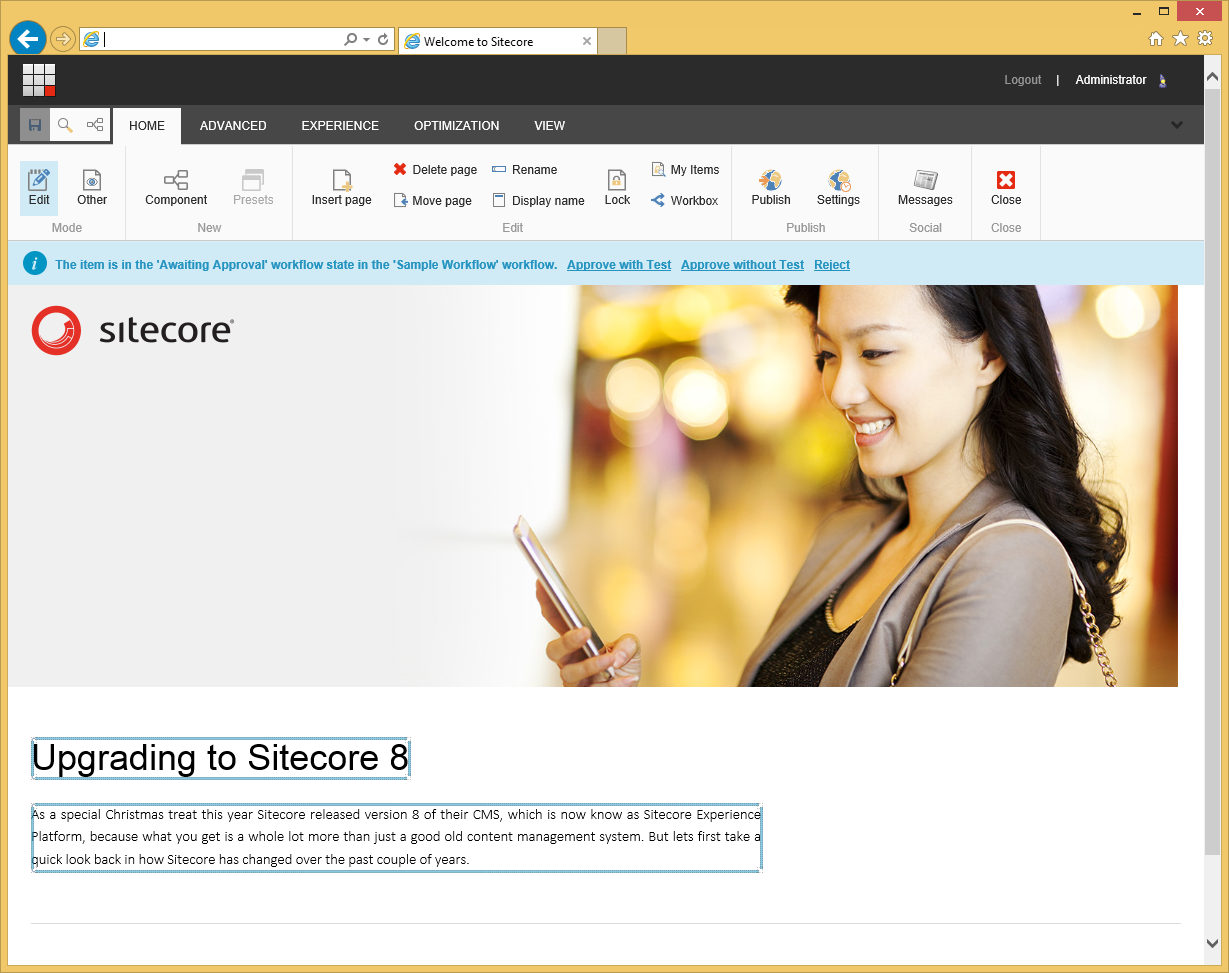Click the browser Favorites star icon

[1181, 39]
